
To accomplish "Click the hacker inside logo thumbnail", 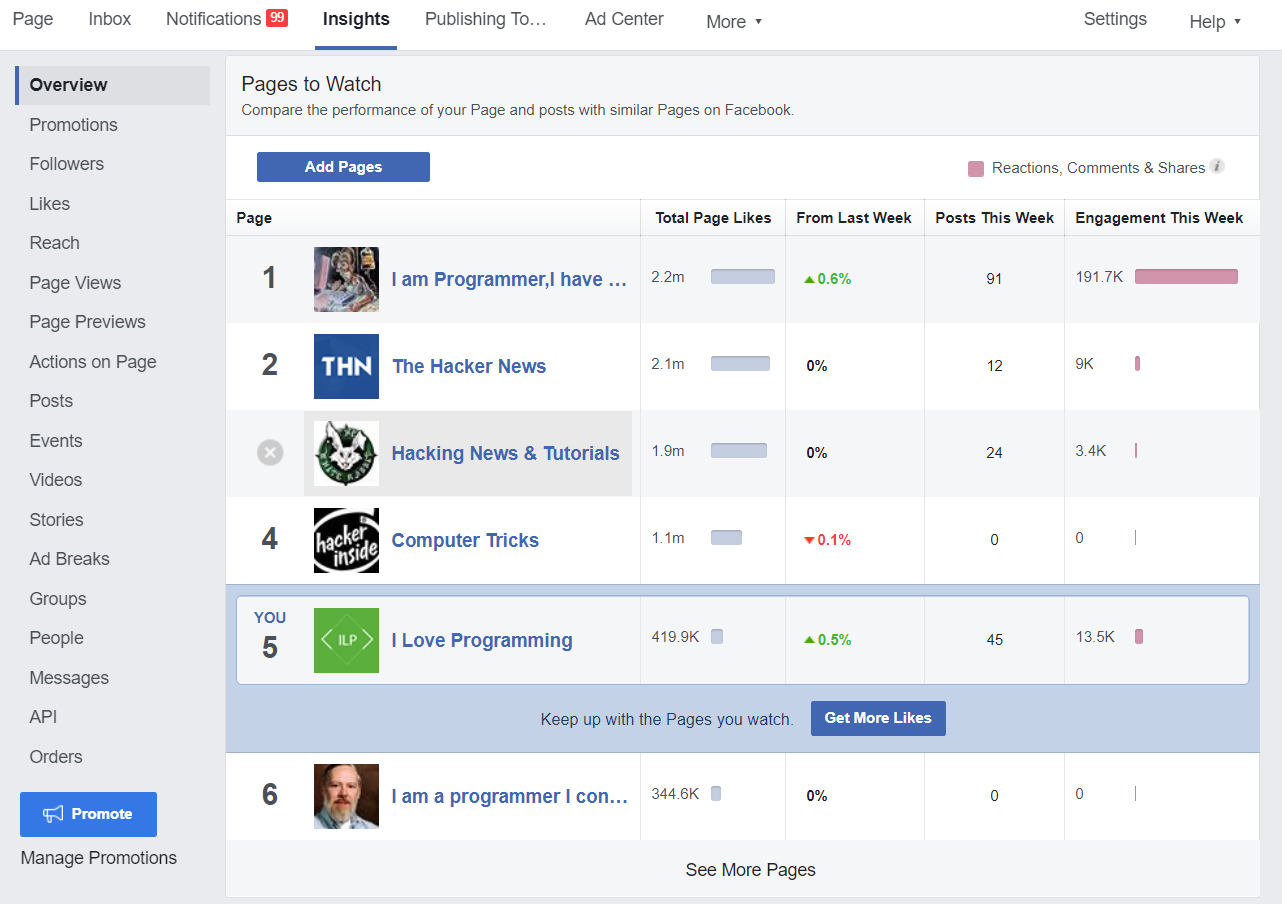I will (x=346, y=540).
